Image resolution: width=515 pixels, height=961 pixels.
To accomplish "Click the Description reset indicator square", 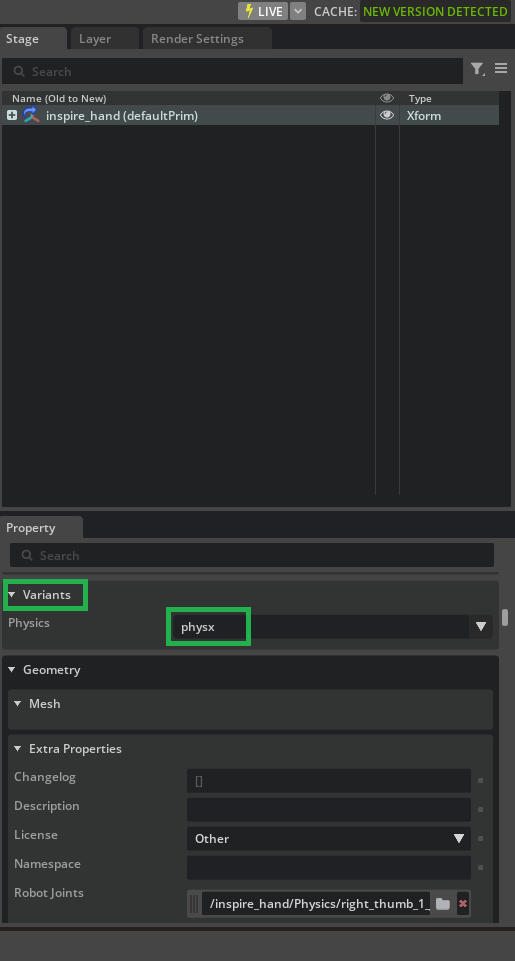I will click(x=480, y=810).
